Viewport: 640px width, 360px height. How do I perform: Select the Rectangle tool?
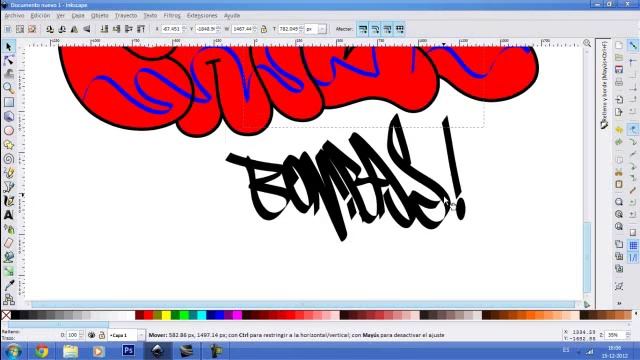pyautogui.click(x=9, y=102)
